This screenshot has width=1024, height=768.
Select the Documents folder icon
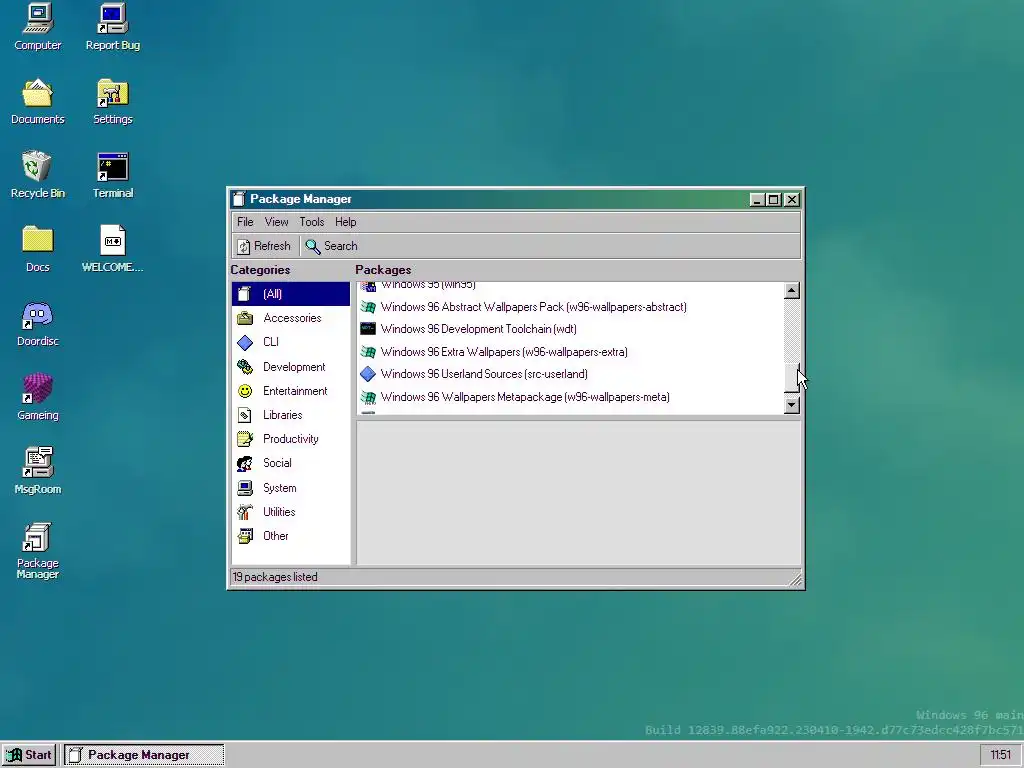pos(37,101)
